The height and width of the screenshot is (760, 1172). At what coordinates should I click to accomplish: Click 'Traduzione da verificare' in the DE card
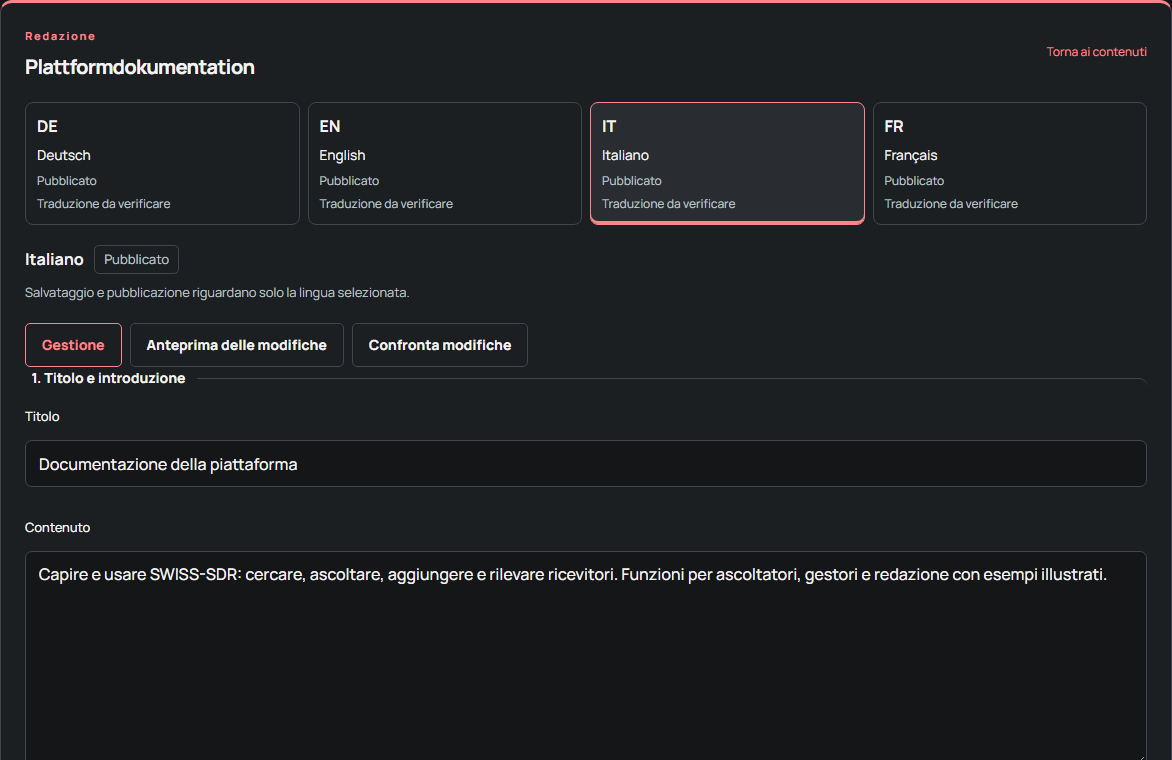pos(104,204)
